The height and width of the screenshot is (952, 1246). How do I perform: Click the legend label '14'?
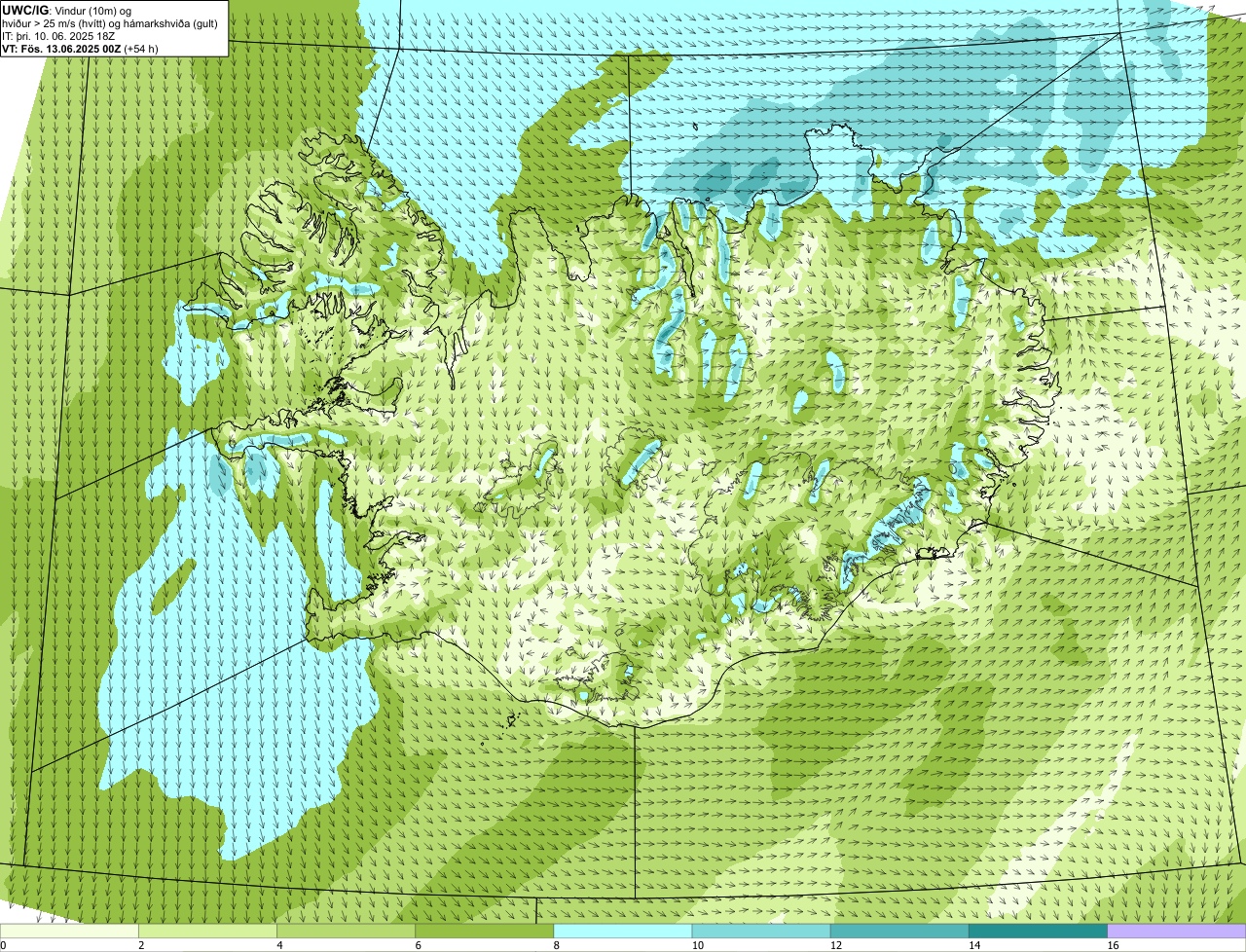pos(974,945)
